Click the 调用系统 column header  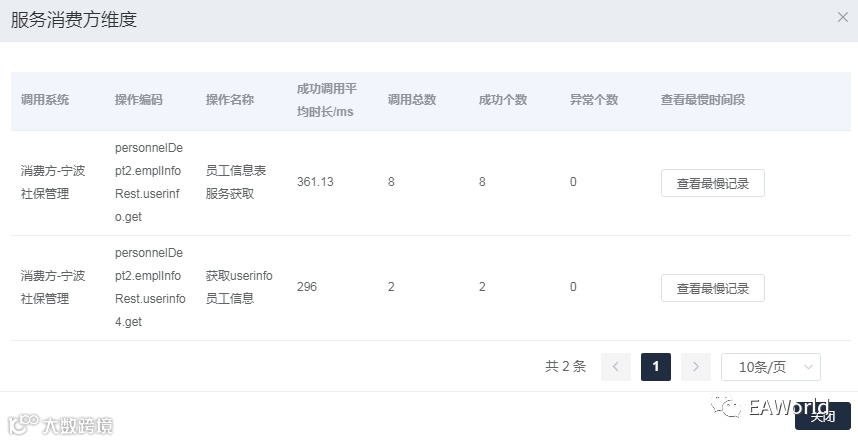(45, 100)
